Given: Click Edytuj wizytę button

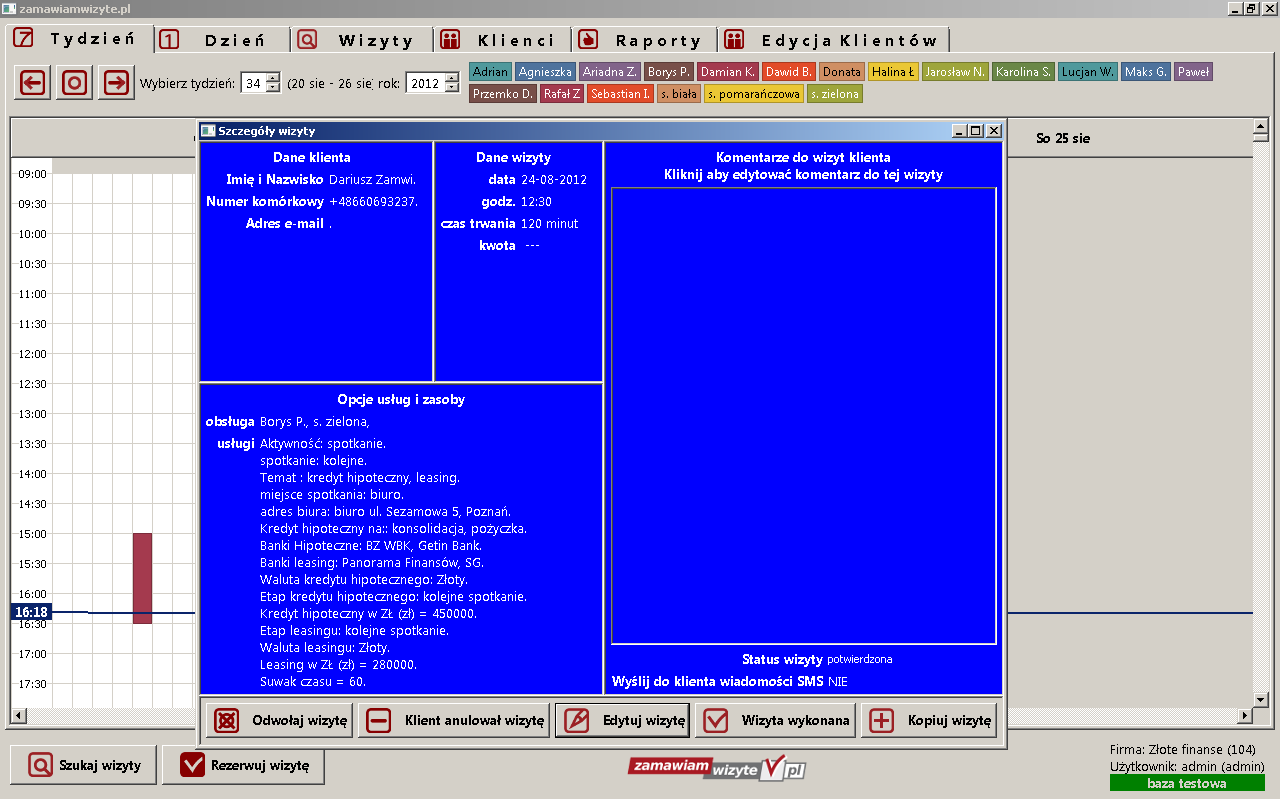Looking at the screenshot, I should point(622,720).
